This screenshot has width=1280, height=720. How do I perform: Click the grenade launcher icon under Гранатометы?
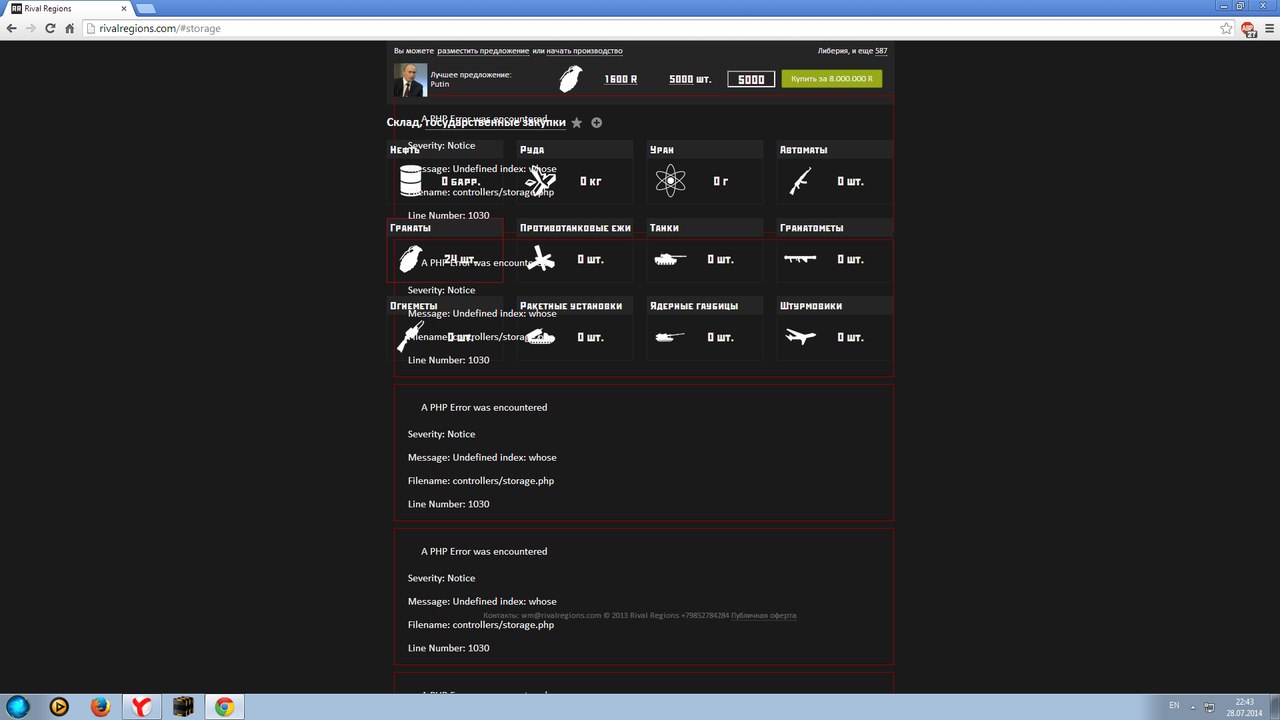point(800,258)
